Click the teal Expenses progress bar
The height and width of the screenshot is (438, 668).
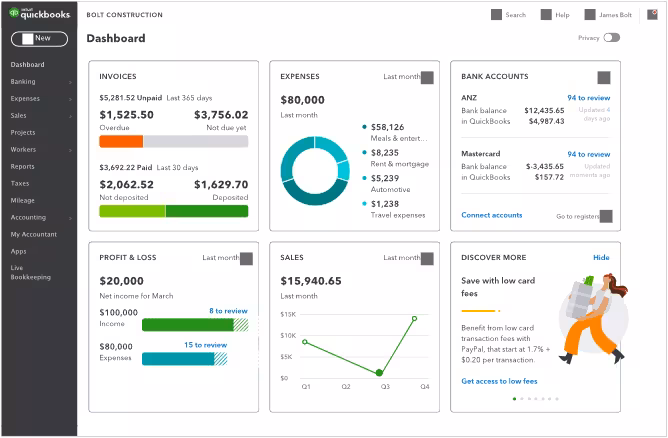(184, 359)
